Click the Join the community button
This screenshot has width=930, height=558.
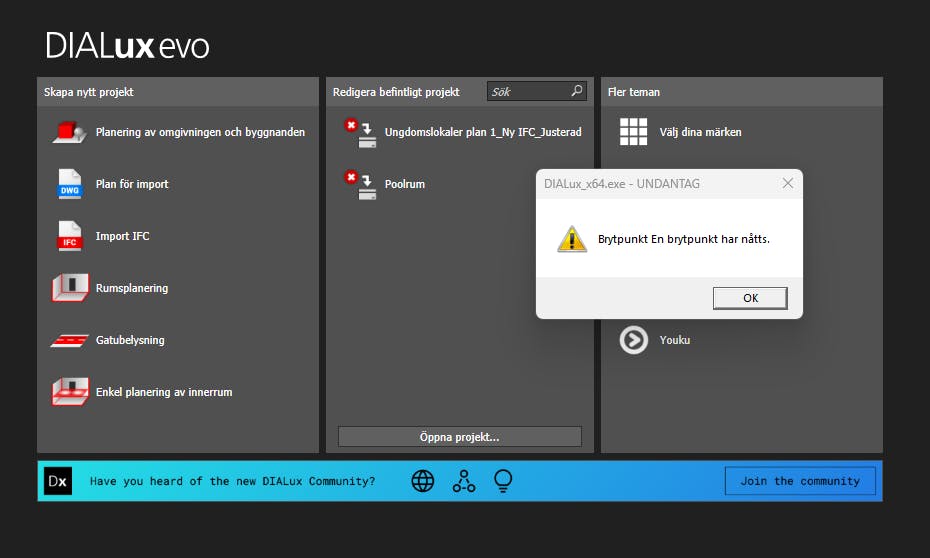tap(800, 481)
